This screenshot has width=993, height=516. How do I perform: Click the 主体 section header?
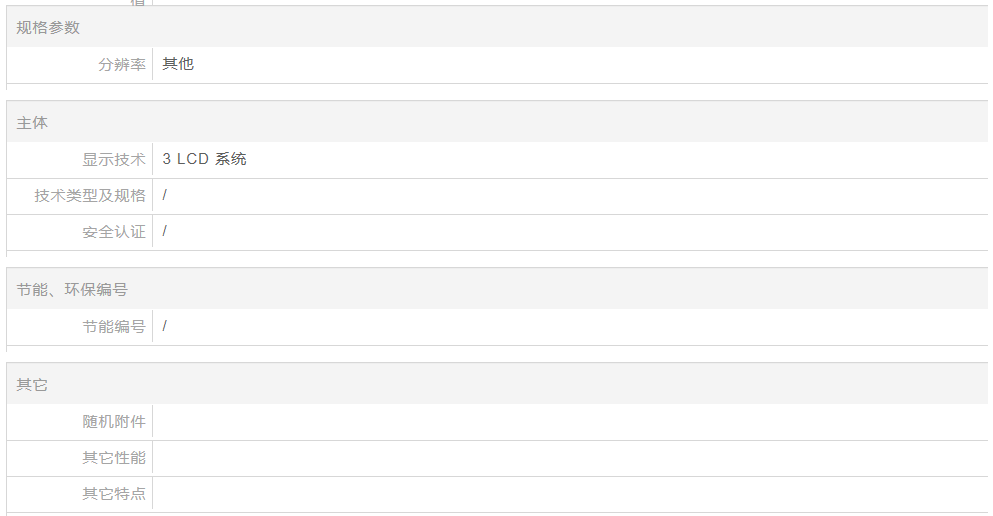pyautogui.click(x=32, y=123)
